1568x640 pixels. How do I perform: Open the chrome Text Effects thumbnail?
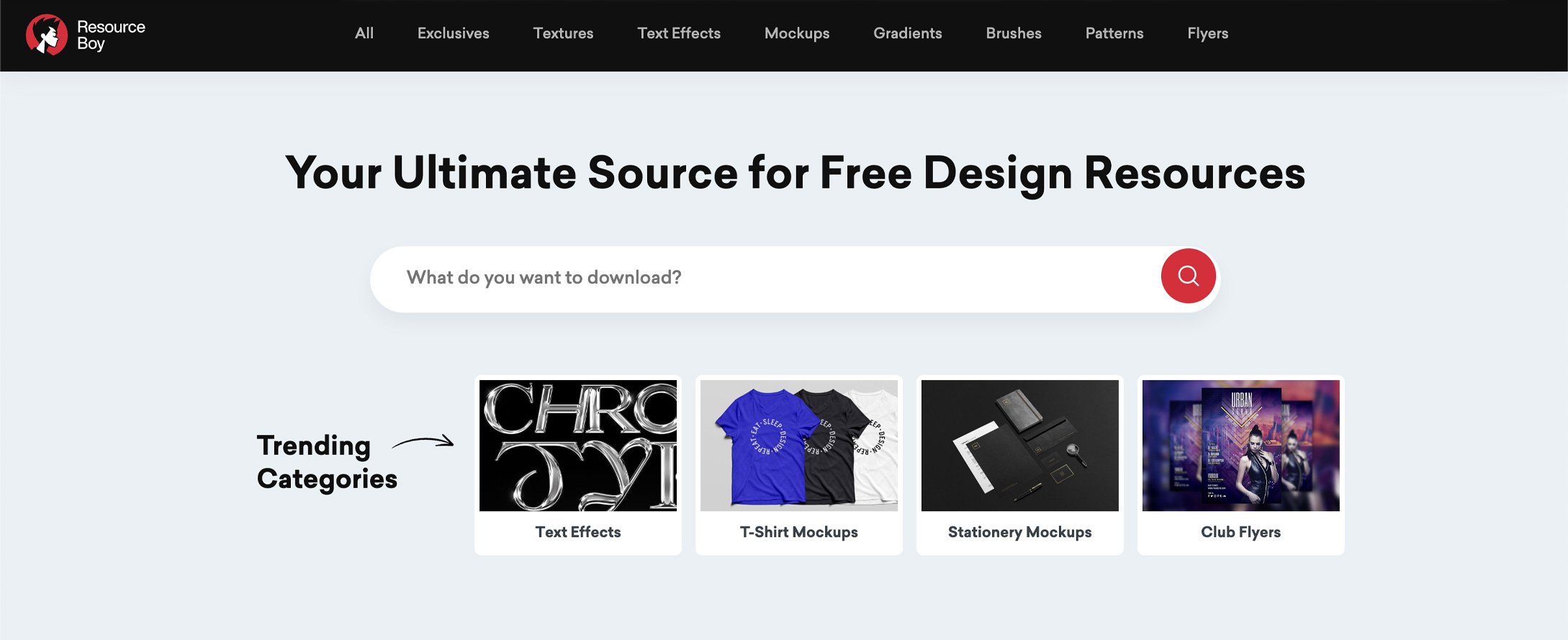(577, 446)
